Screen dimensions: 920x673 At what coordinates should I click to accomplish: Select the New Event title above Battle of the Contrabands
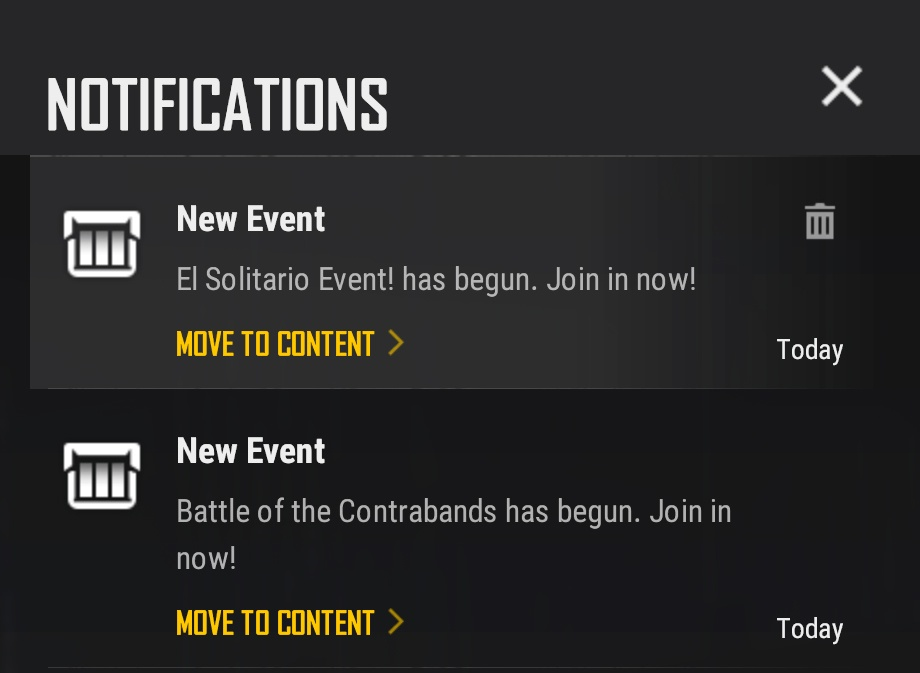tap(251, 451)
